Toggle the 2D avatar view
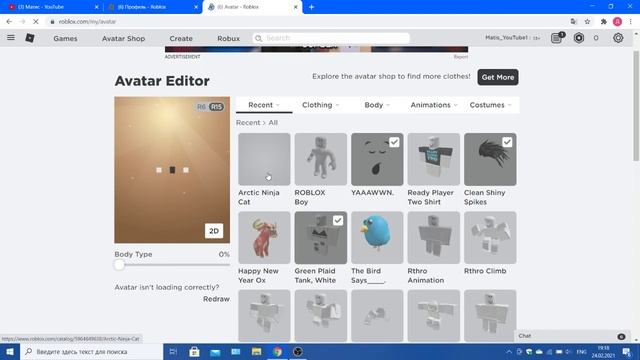 pyautogui.click(x=214, y=231)
